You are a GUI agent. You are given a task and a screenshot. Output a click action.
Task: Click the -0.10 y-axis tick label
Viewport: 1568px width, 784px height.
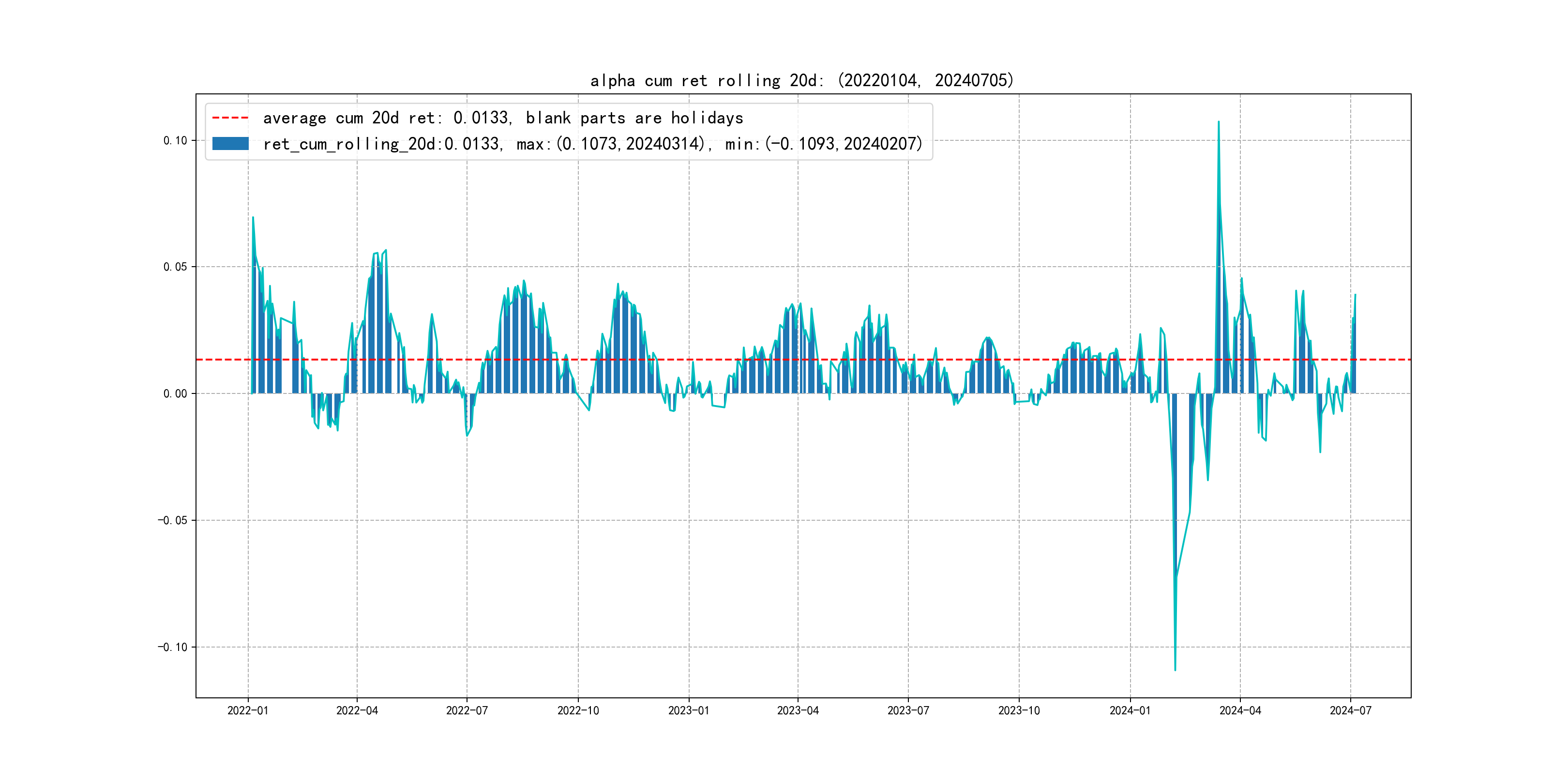coord(173,647)
